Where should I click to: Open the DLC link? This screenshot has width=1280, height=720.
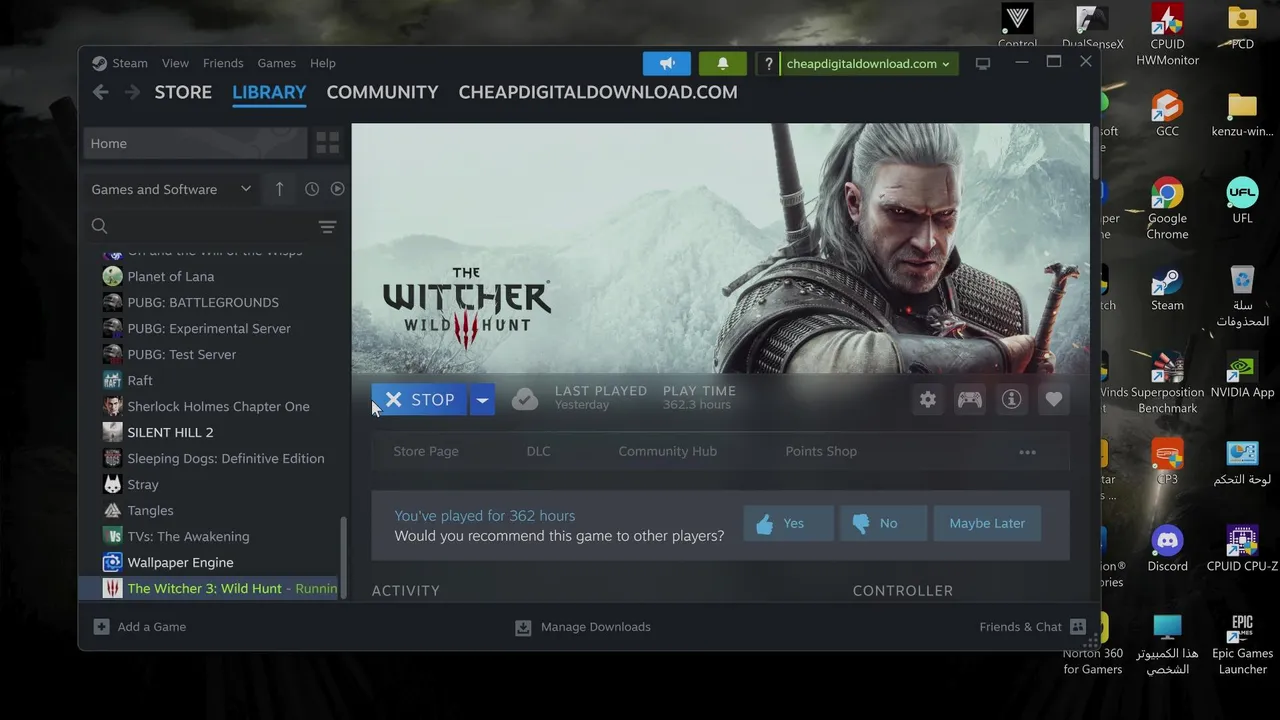[x=538, y=451]
